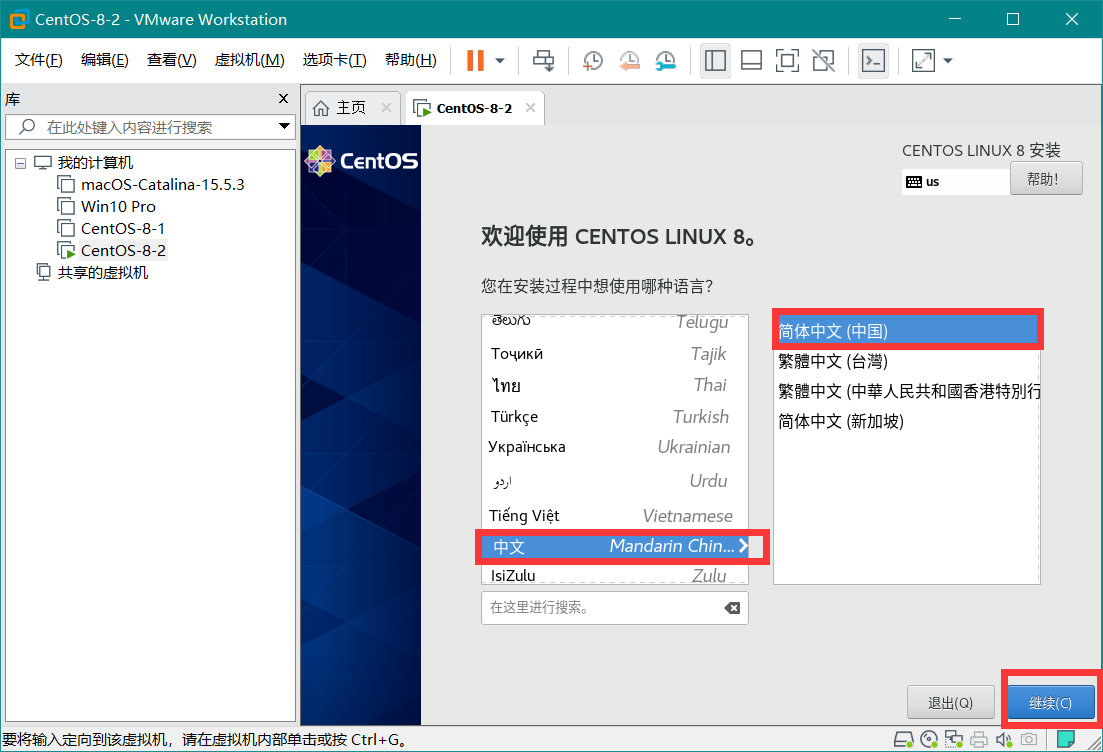Click the sound card status bar icon

tap(1003, 741)
